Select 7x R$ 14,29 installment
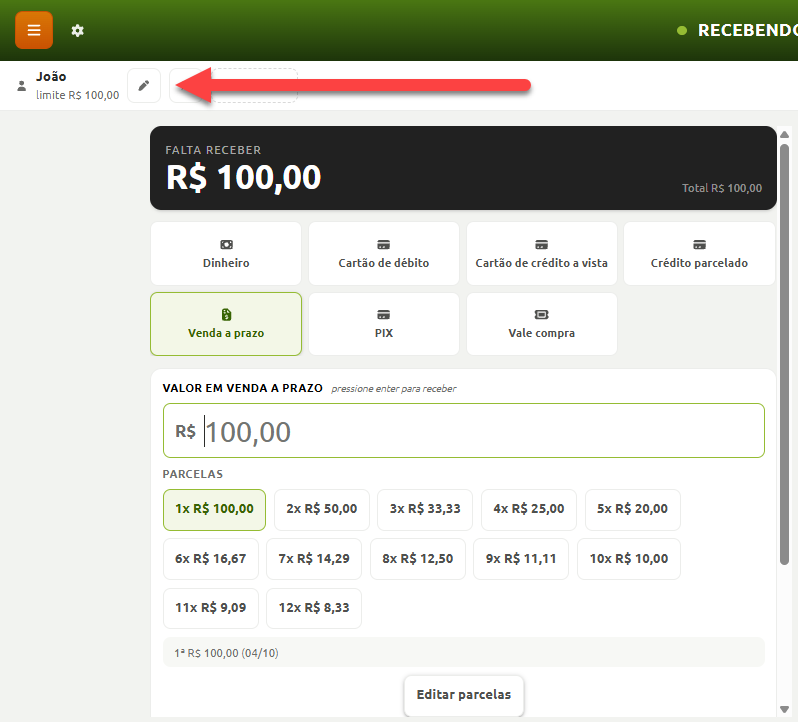 [x=314, y=559]
